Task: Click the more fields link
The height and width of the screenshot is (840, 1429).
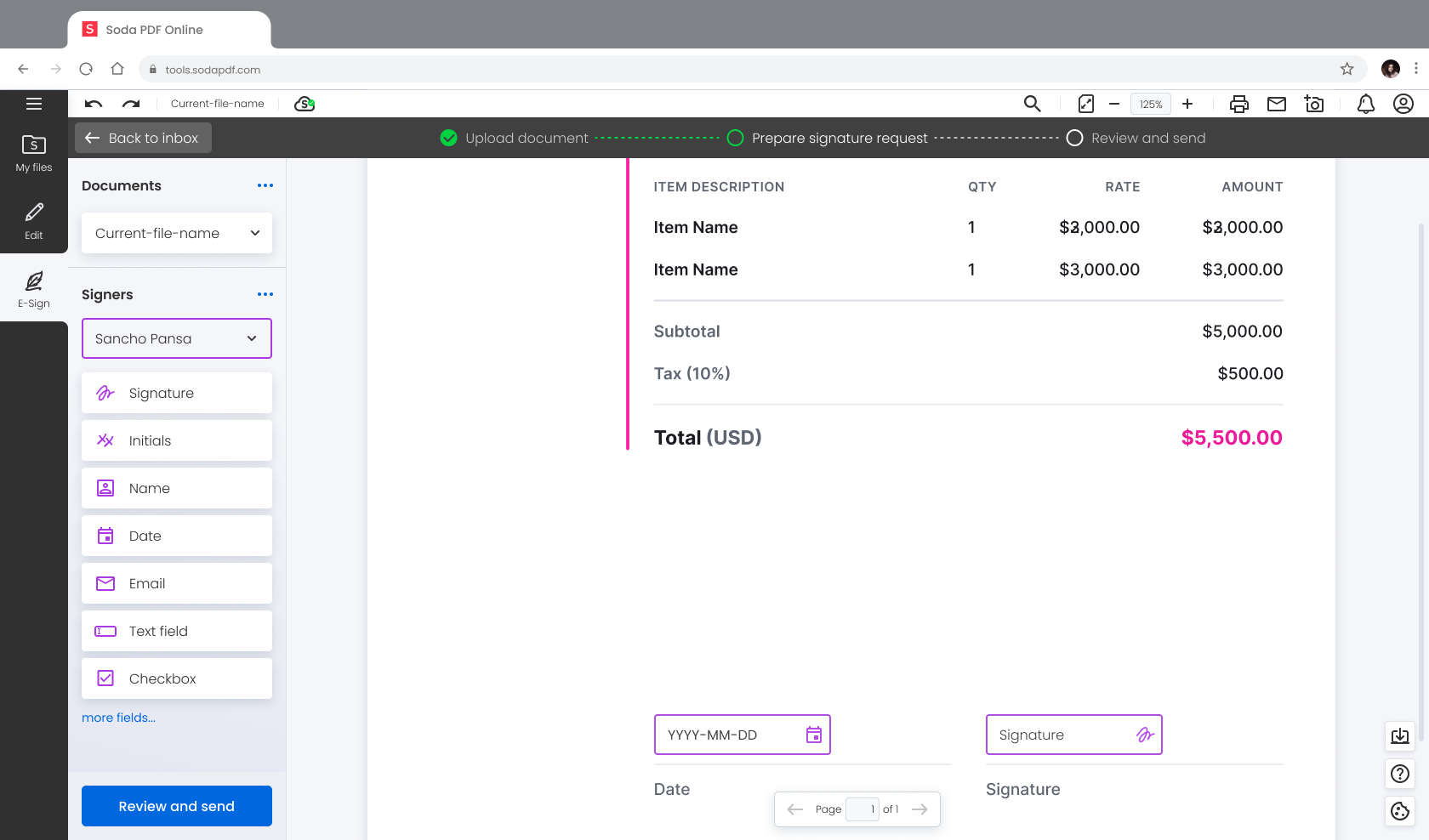Action: pos(118,718)
